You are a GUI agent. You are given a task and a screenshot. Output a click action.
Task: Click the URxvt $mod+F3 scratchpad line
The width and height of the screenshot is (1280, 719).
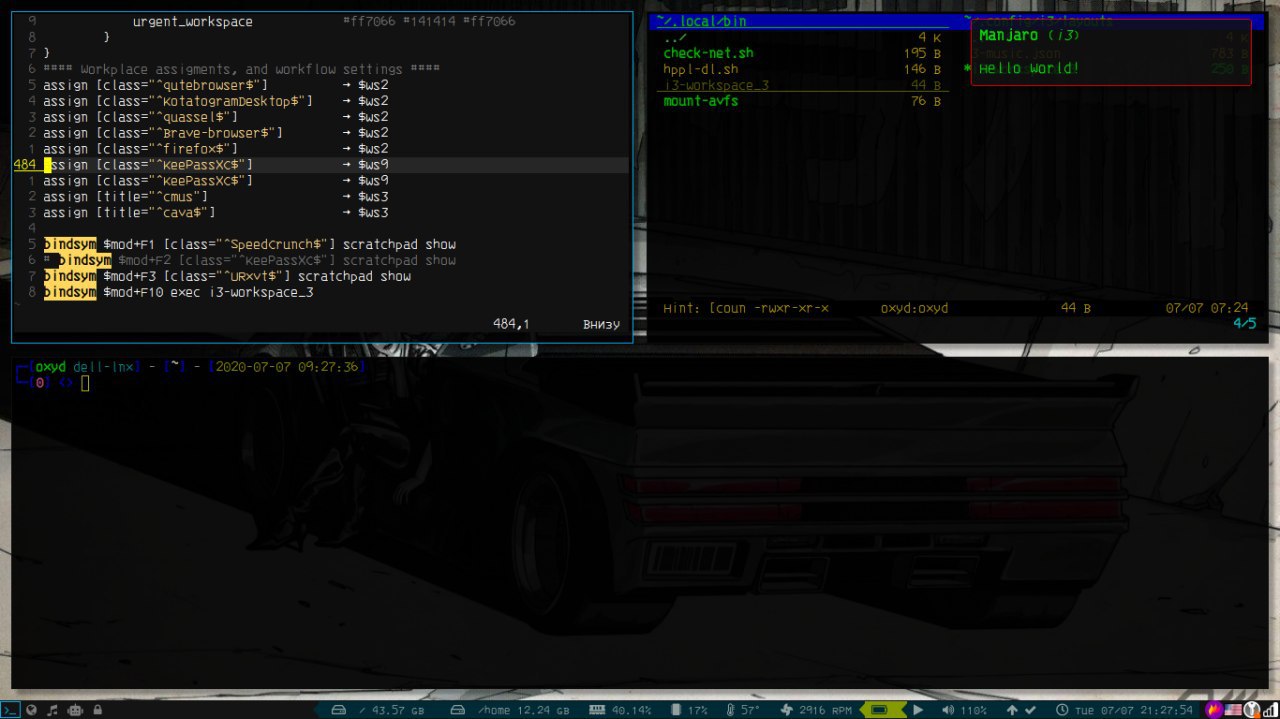(227, 277)
